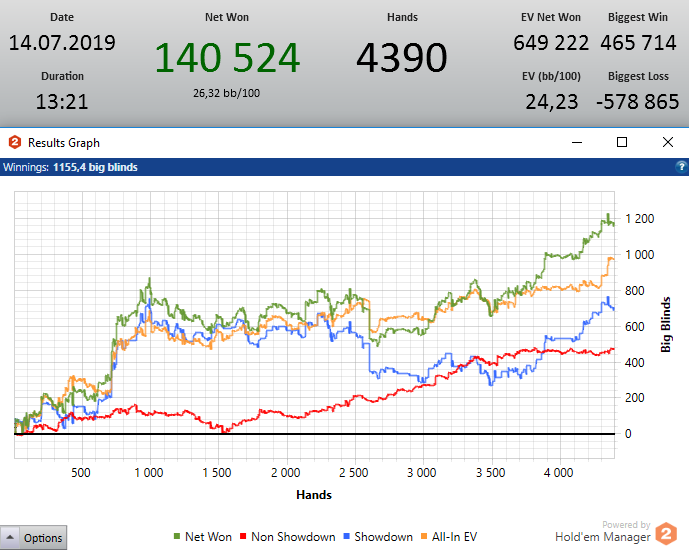Click the green Net Won legend swatch
The height and width of the screenshot is (550, 689).
click(x=177, y=536)
